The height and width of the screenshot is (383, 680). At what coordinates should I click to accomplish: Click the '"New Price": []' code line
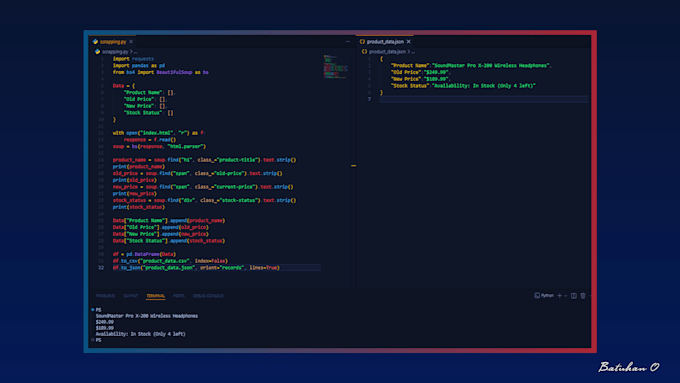pos(145,106)
